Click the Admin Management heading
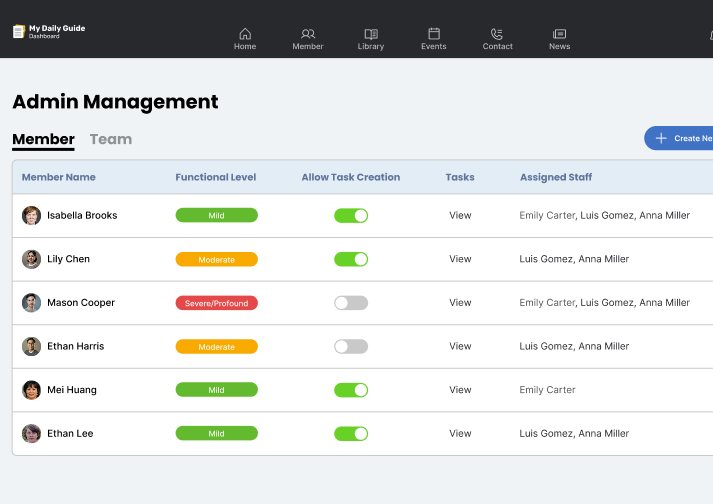 pyautogui.click(x=115, y=102)
